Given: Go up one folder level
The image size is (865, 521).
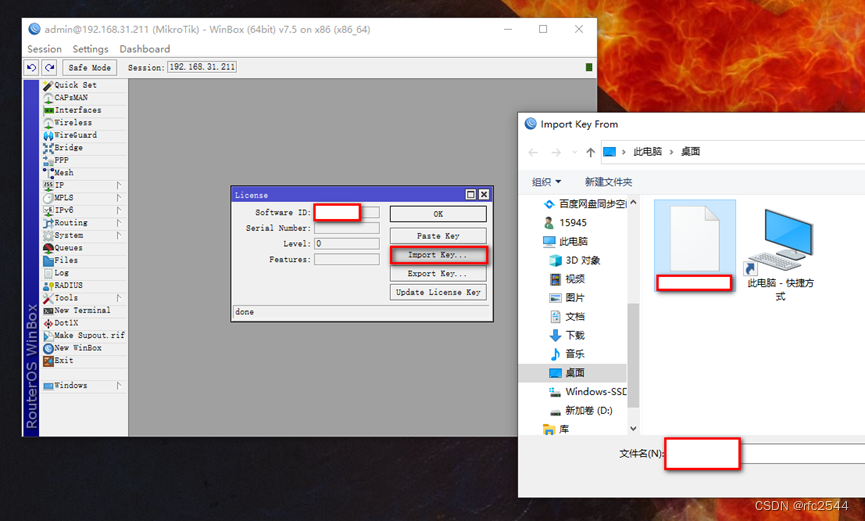Looking at the screenshot, I should point(590,152).
